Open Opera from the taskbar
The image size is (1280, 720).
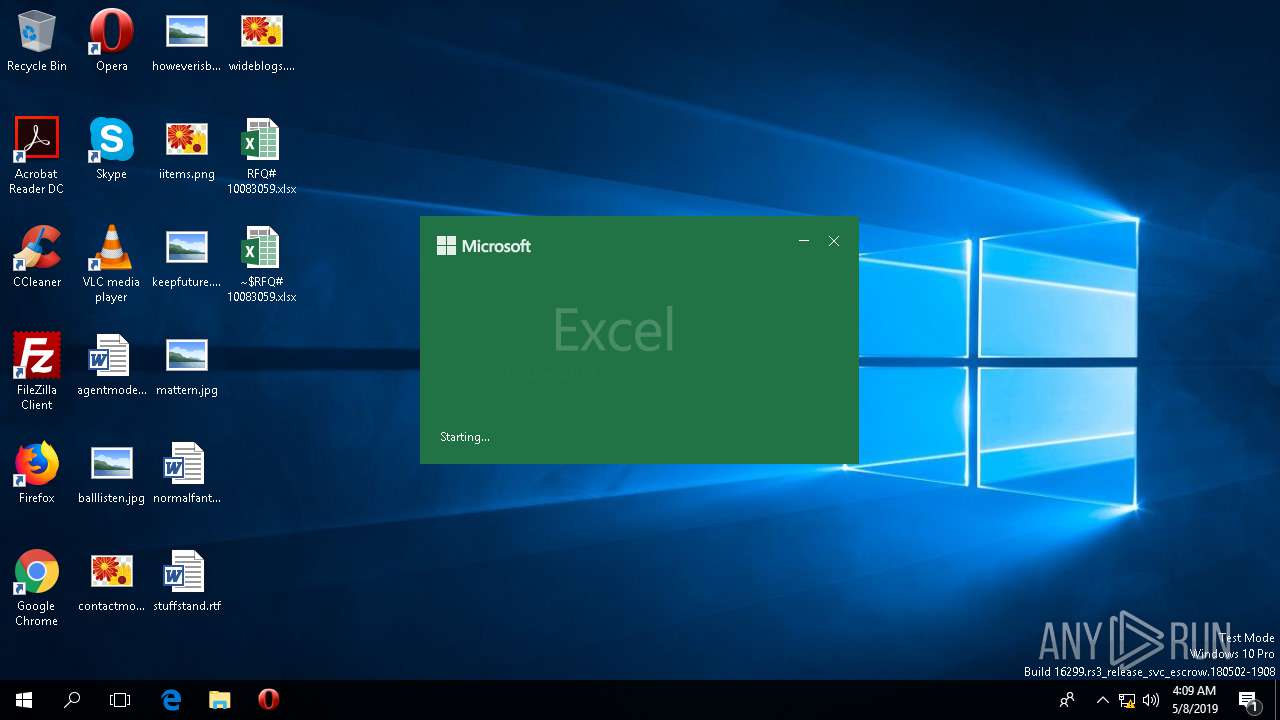tap(268, 700)
